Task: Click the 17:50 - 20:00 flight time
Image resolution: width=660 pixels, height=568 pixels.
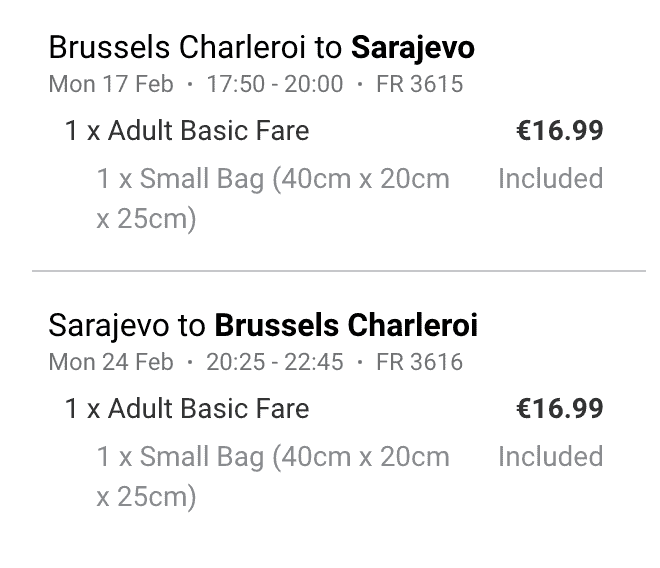Action: click(274, 84)
